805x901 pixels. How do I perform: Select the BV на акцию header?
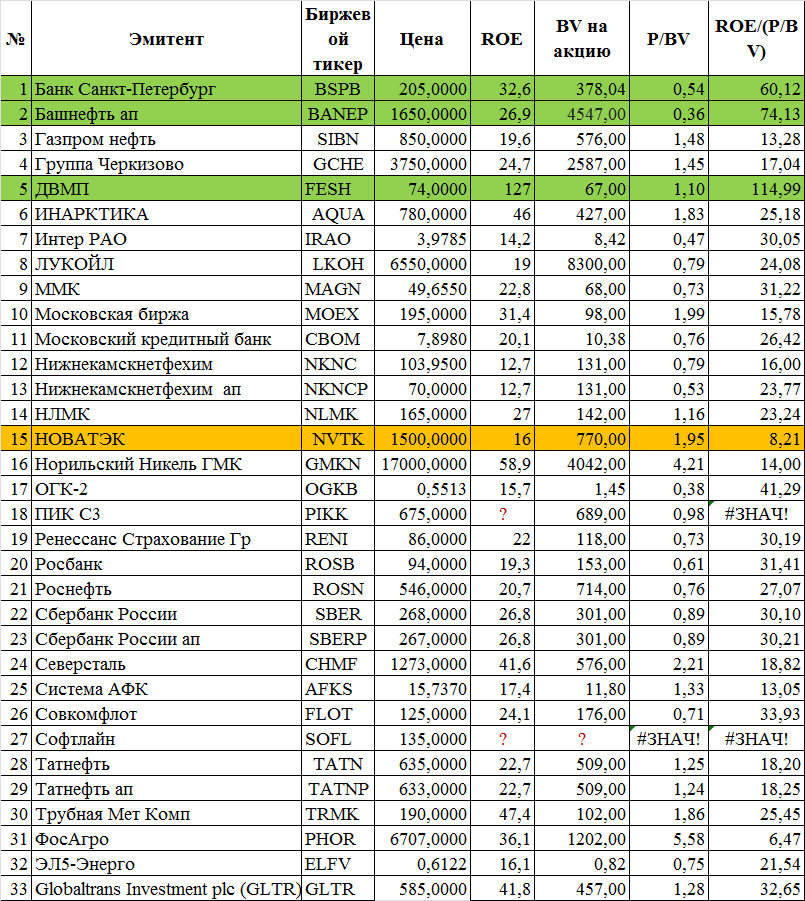point(581,38)
